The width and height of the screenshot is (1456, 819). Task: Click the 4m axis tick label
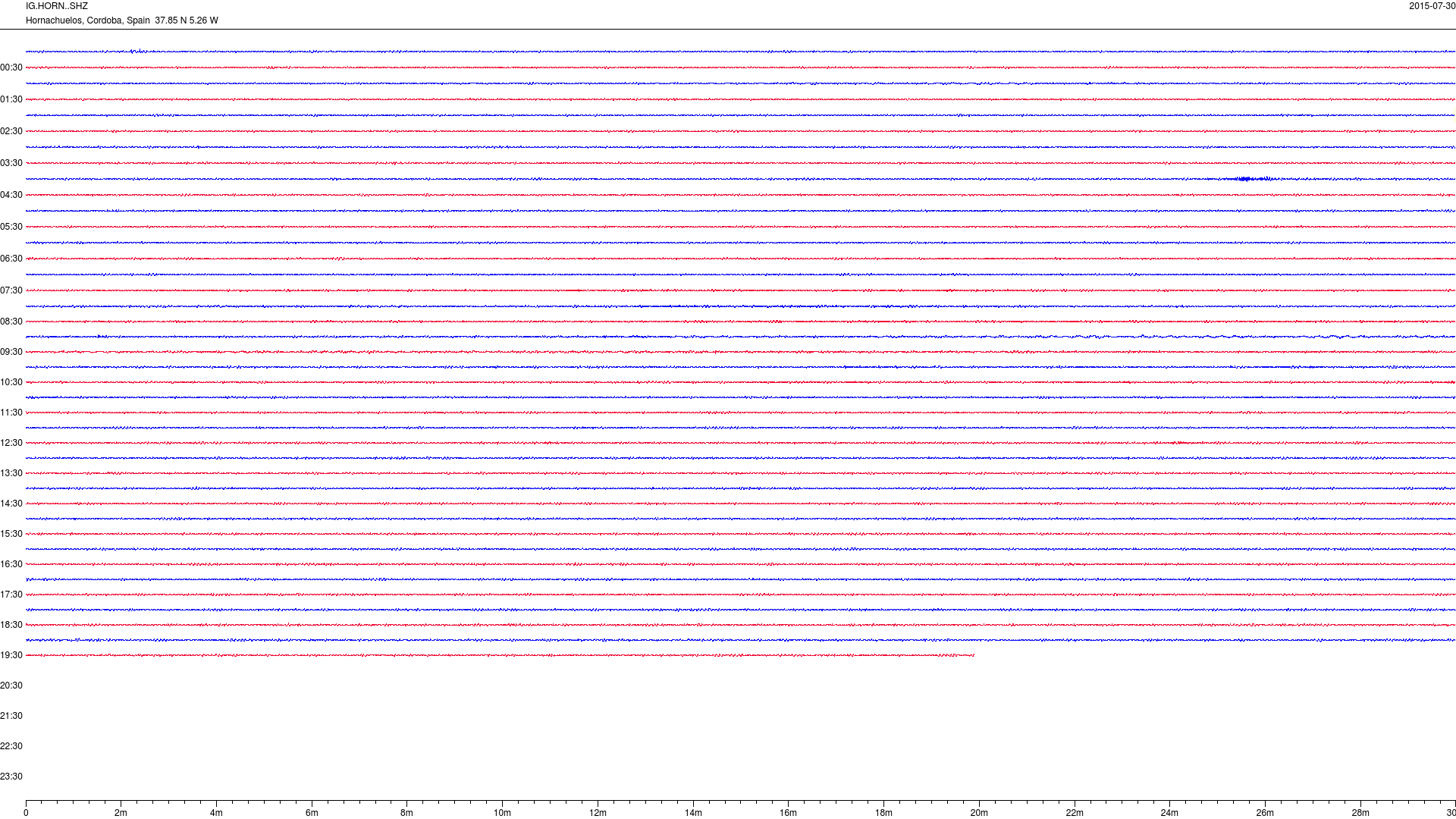point(216,813)
